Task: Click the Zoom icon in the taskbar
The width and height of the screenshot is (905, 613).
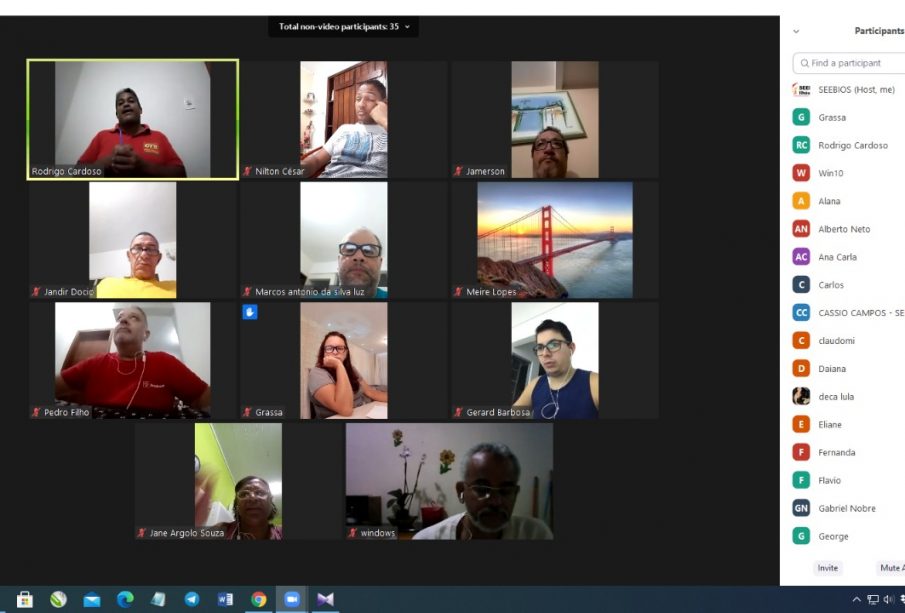Action: (x=292, y=599)
